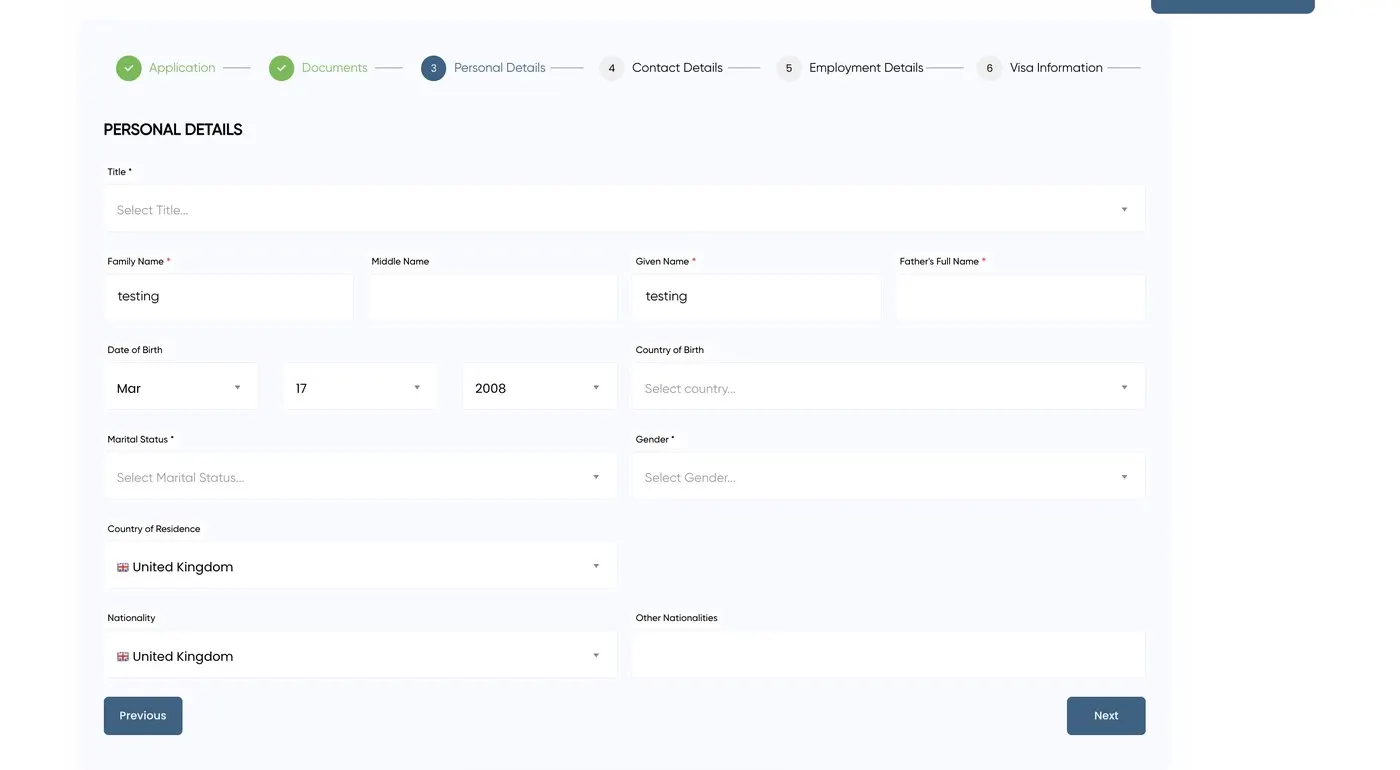
Task: Open the Select Title dropdown
Action: (x=624, y=210)
